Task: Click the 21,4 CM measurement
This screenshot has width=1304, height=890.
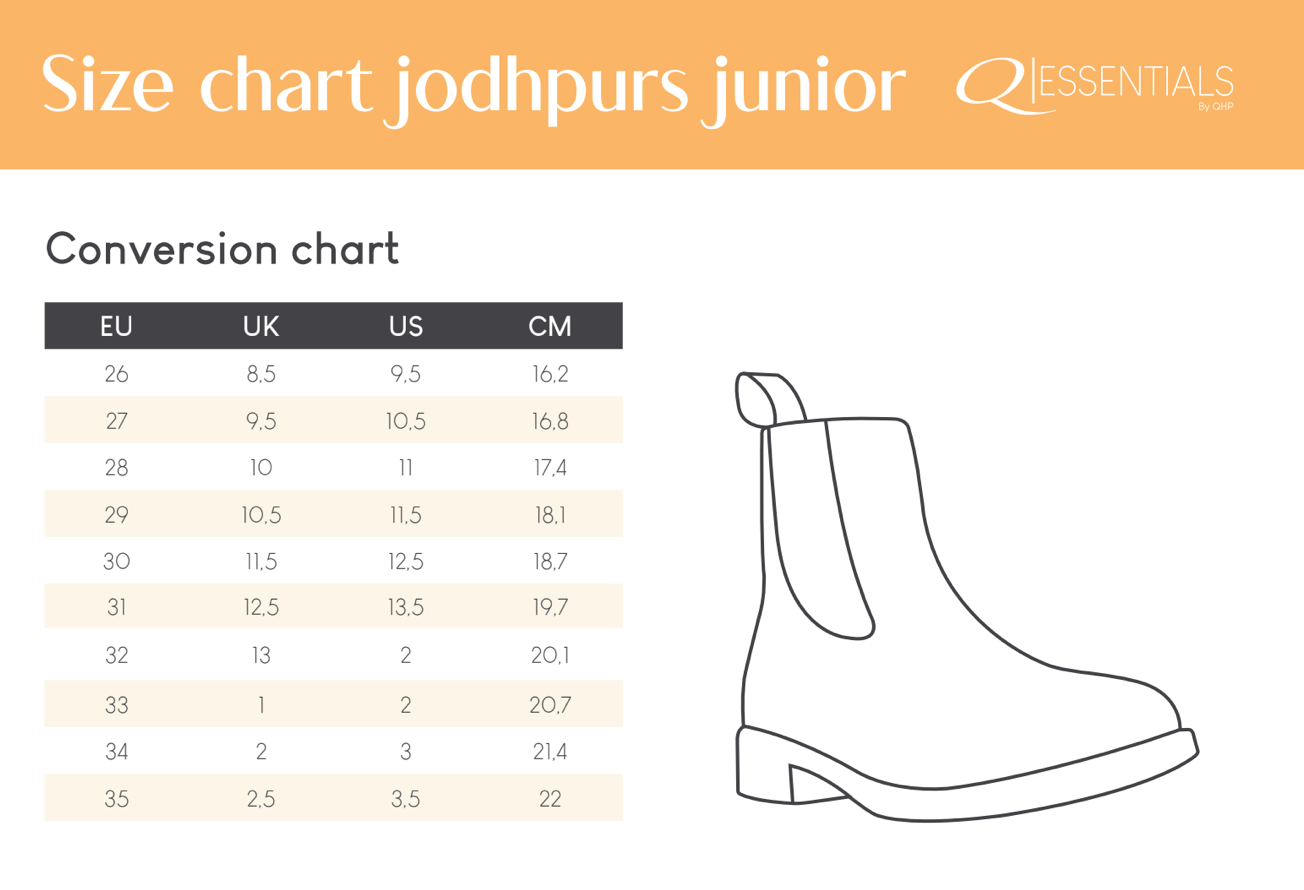Action: click(x=550, y=750)
